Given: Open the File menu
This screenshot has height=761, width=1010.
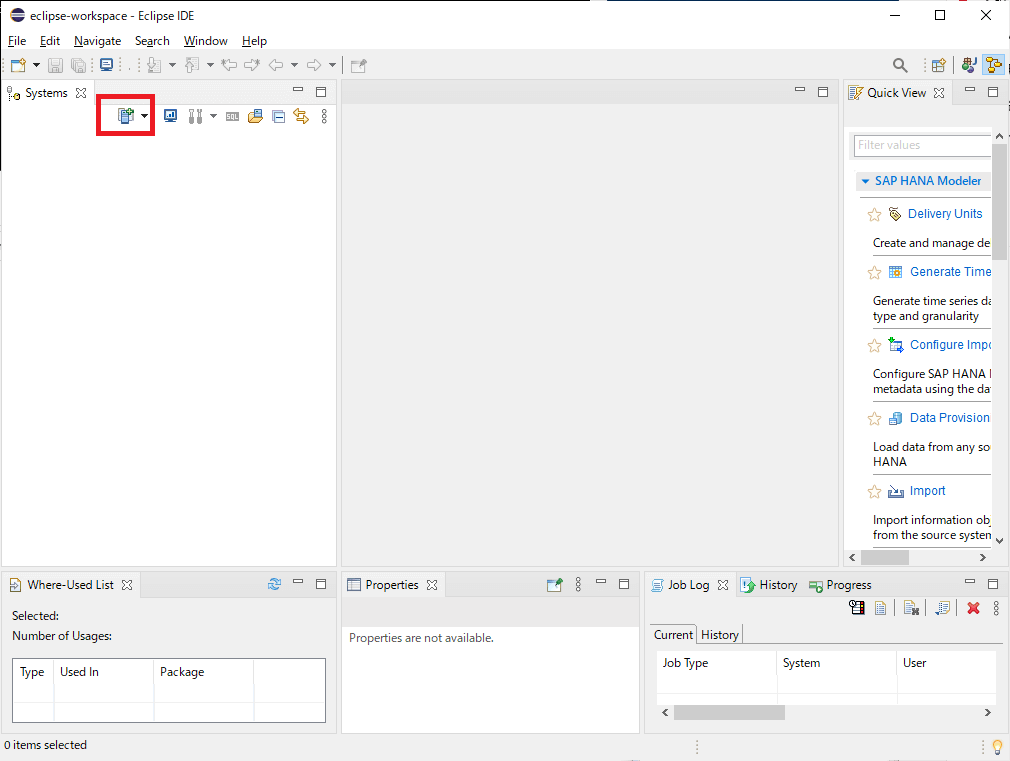Looking at the screenshot, I should (17, 41).
